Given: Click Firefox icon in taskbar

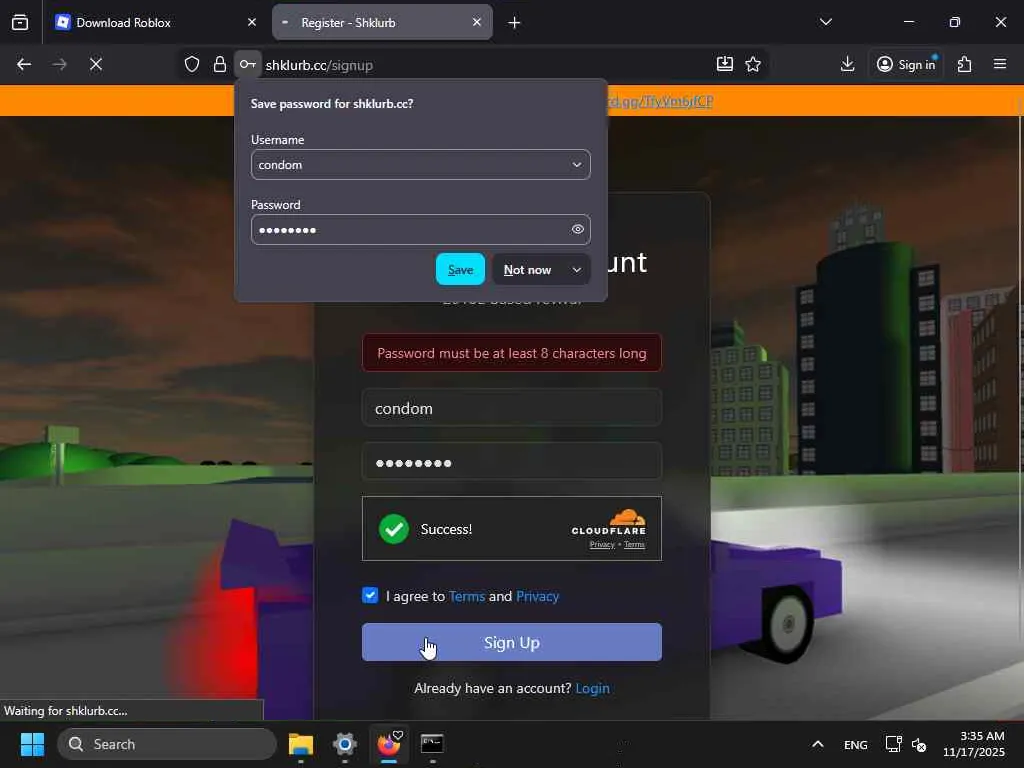Looking at the screenshot, I should click(389, 744).
